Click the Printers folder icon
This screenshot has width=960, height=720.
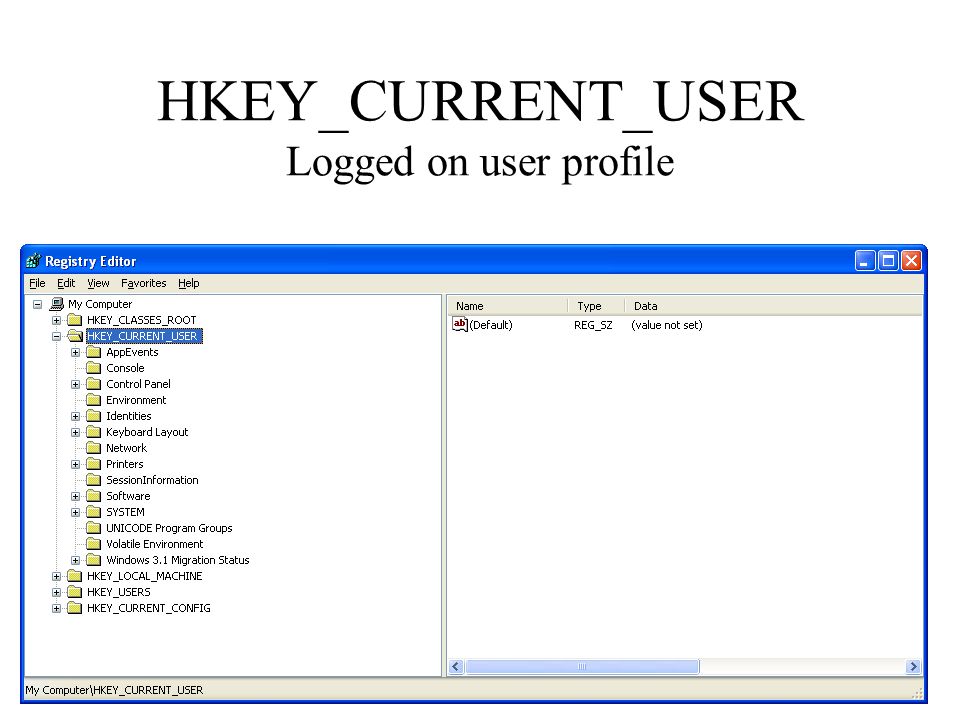click(94, 464)
